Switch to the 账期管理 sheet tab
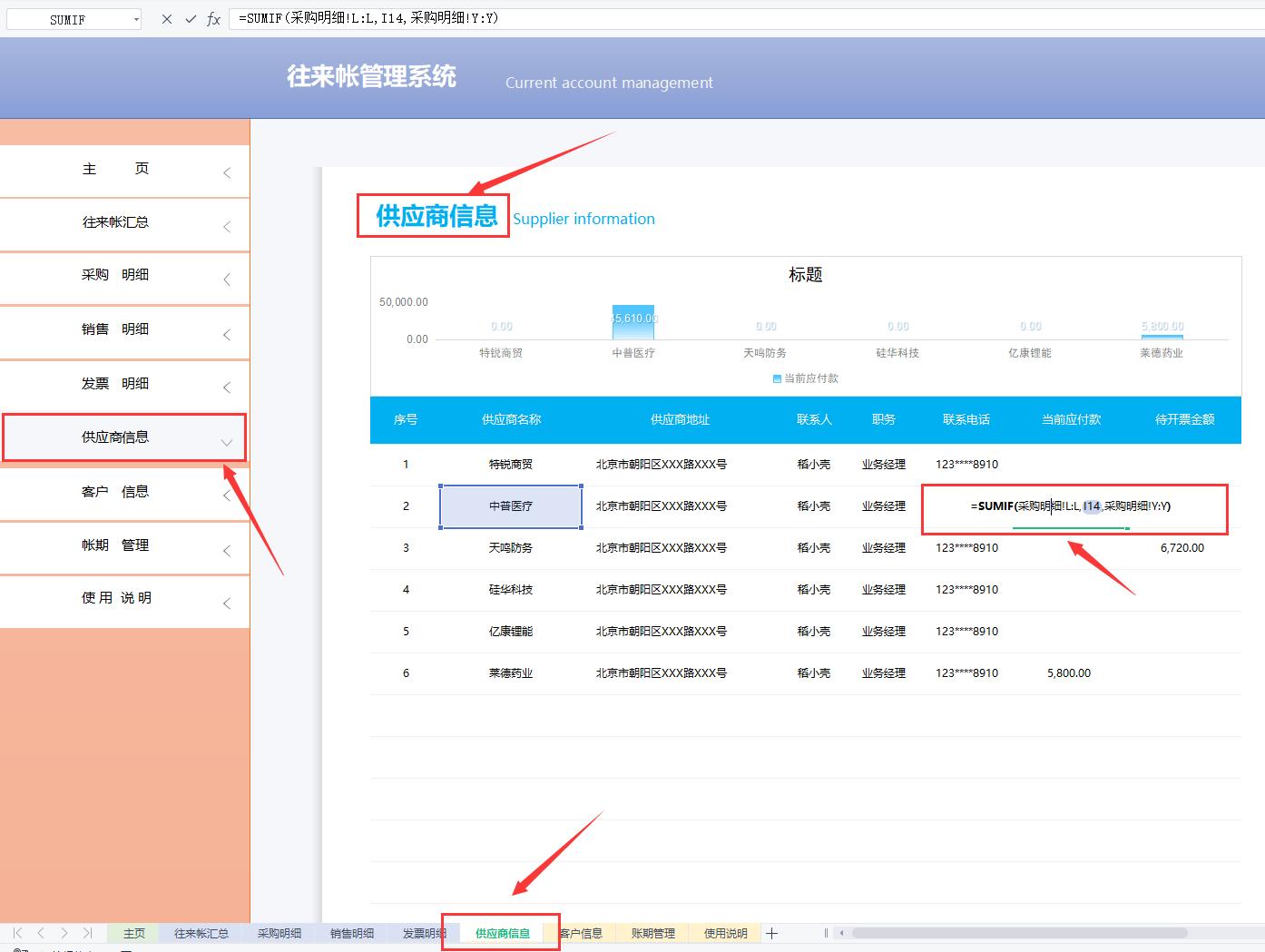Screen dimensions: 1265x952 [x=652, y=933]
